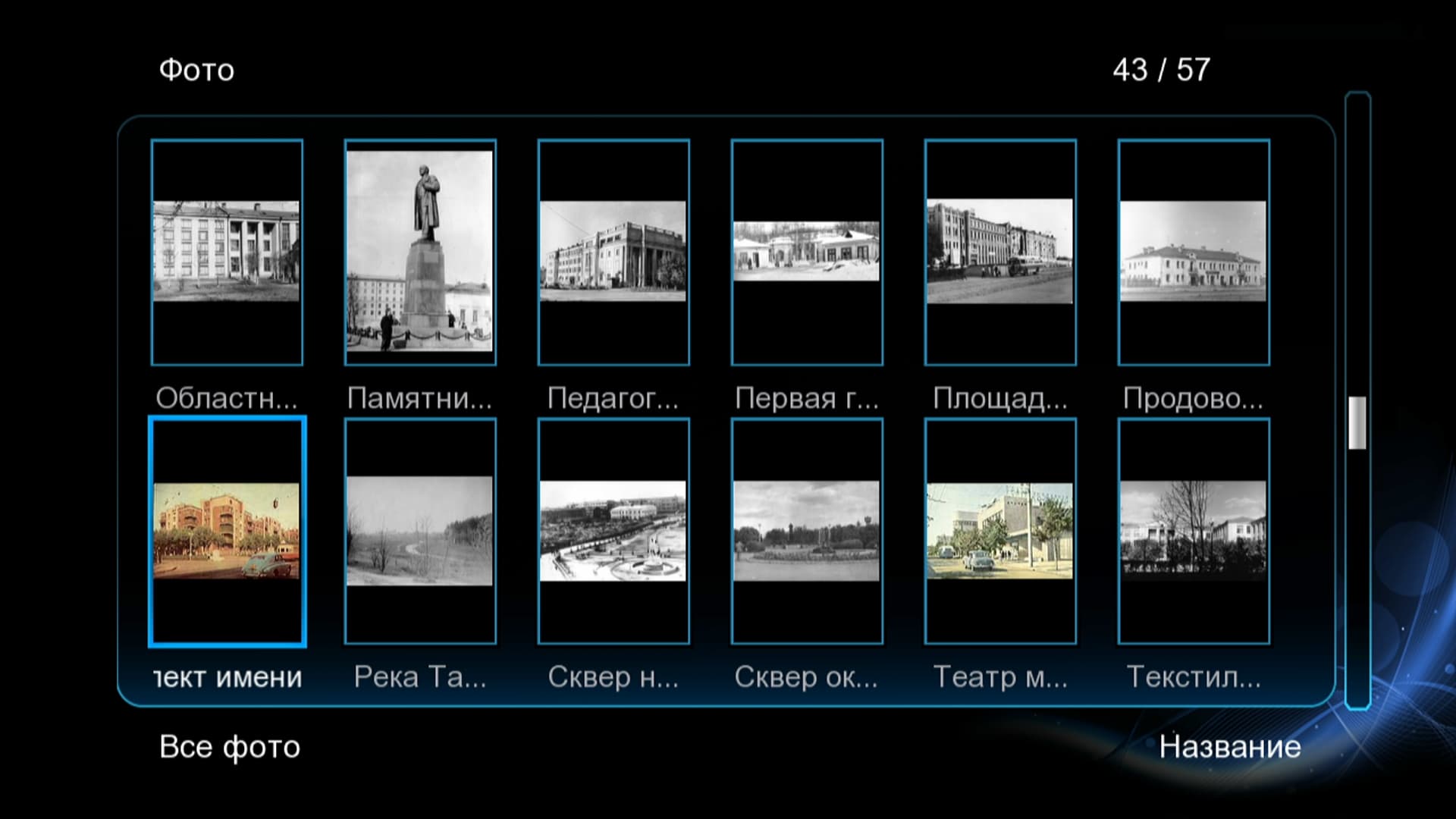Select the Продово... photo thumbnail
This screenshot has width=1456, height=819.
click(1194, 252)
